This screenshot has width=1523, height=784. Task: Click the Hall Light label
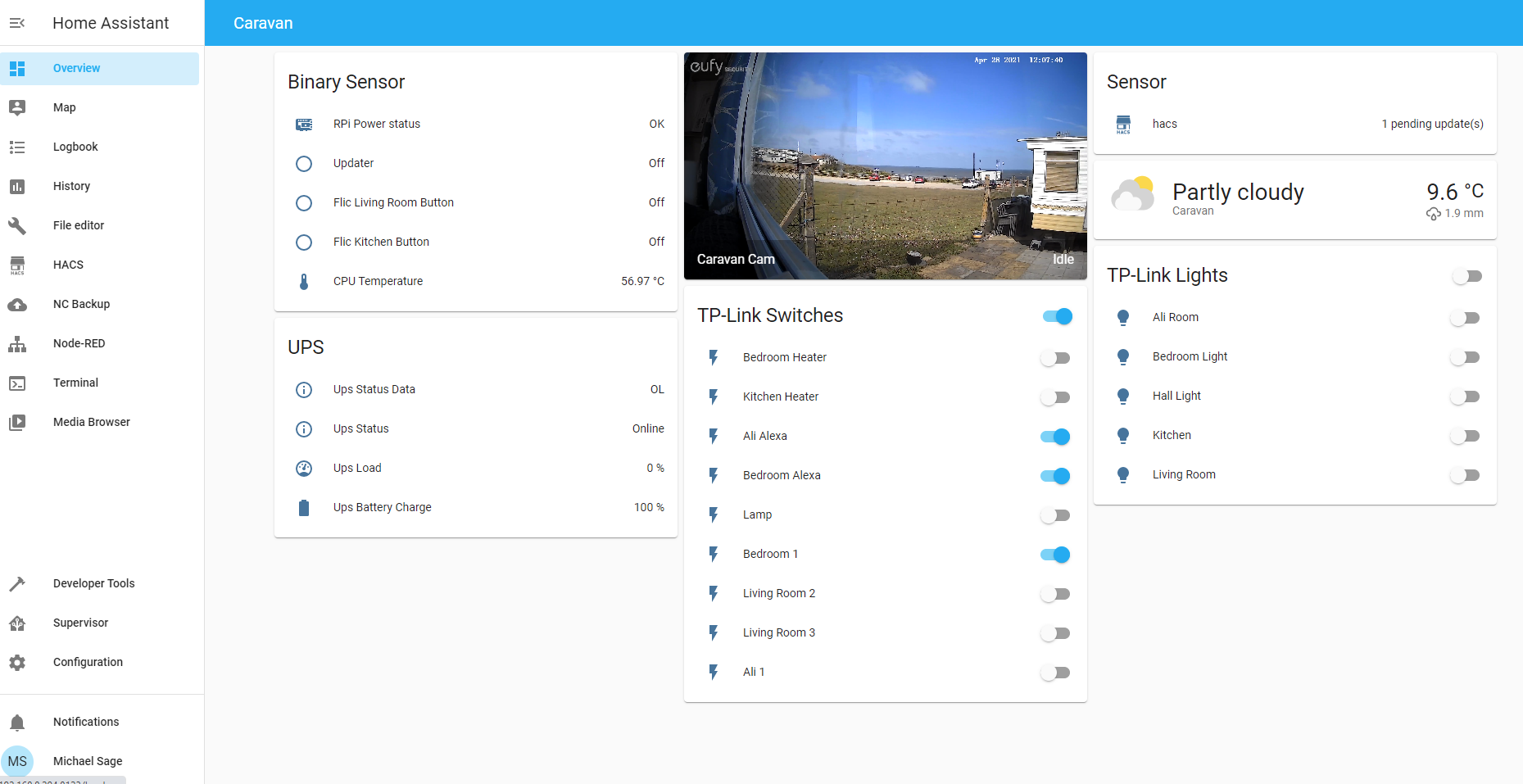1176,396
